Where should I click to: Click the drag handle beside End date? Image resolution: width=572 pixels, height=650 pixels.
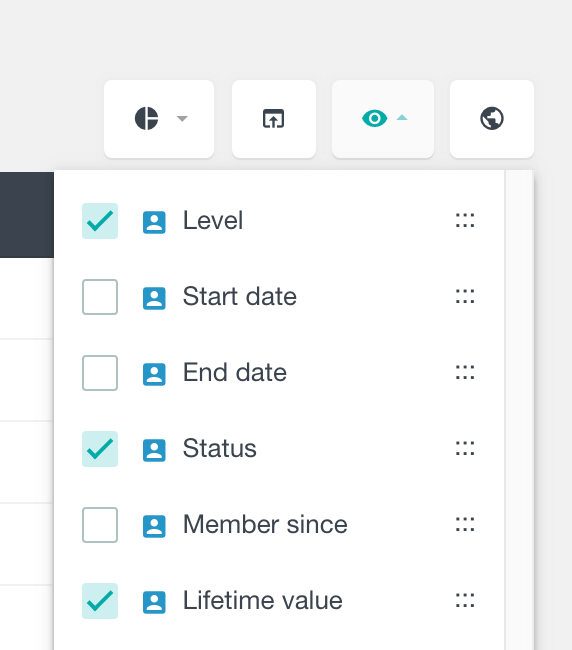[465, 372]
